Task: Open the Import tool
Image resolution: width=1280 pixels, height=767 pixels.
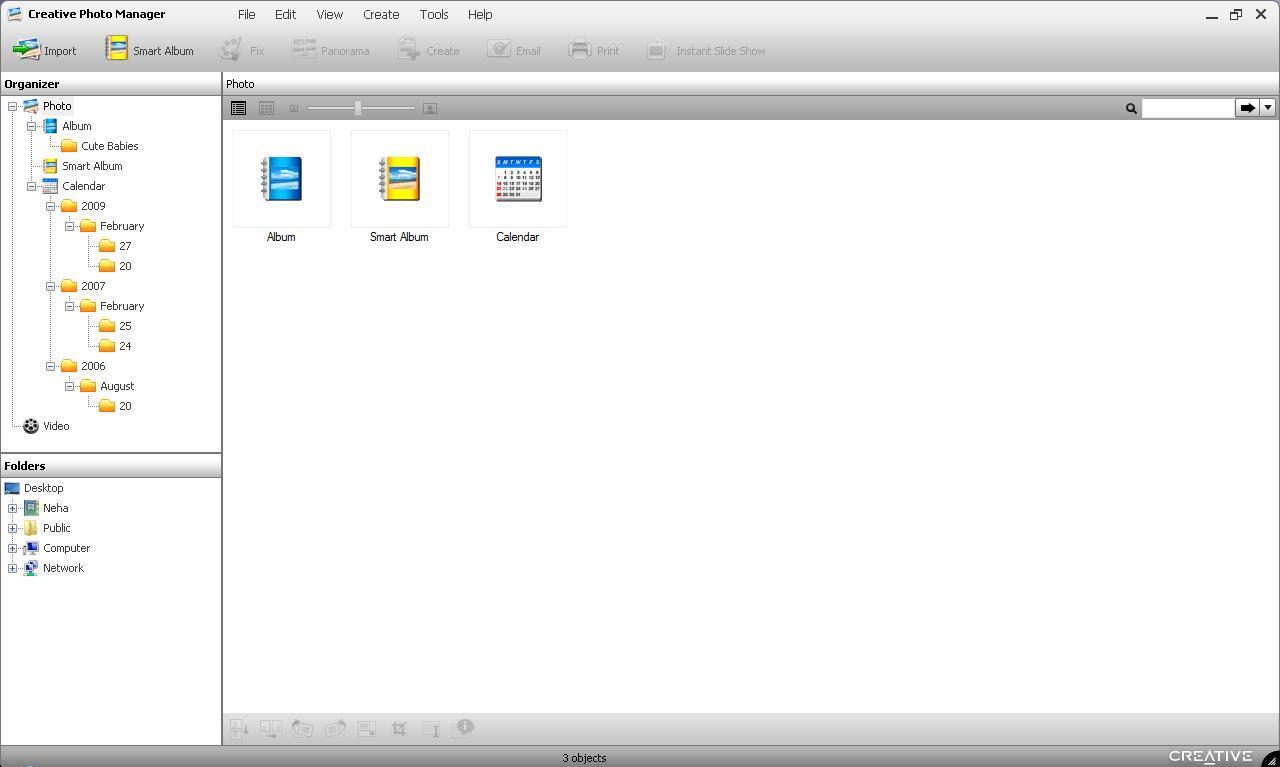Action: click(44, 50)
